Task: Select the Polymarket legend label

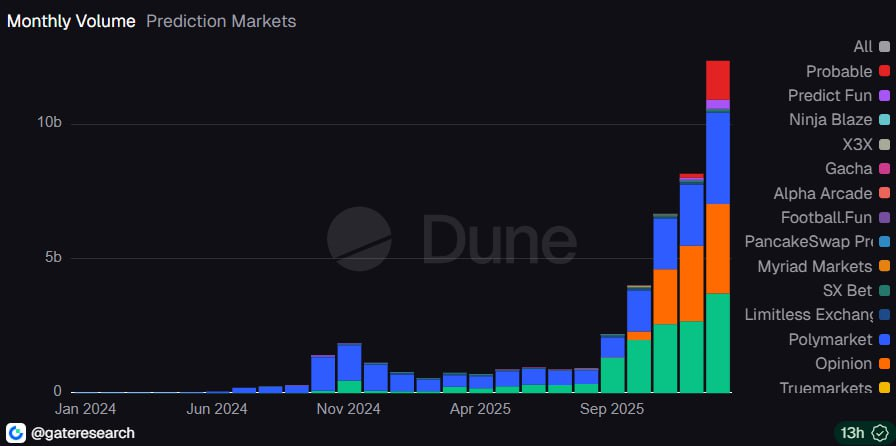Action: pyautogui.click(x=830, y=340)
